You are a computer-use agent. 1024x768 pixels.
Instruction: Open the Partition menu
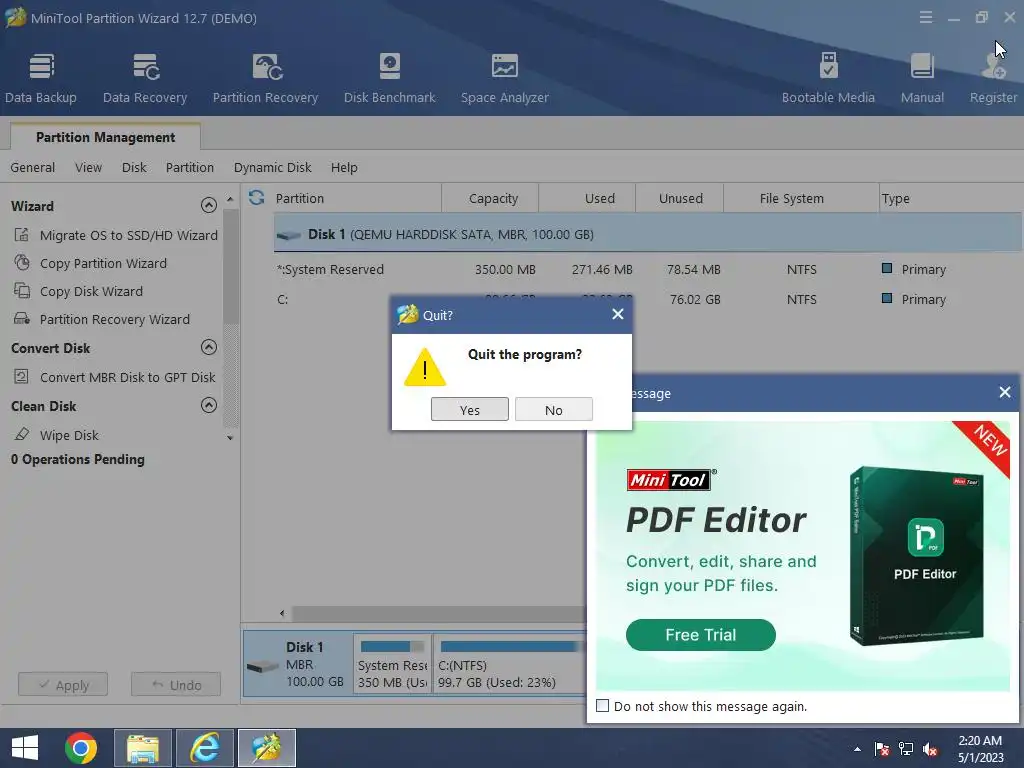pyautogui.click(x=189, y=168)
